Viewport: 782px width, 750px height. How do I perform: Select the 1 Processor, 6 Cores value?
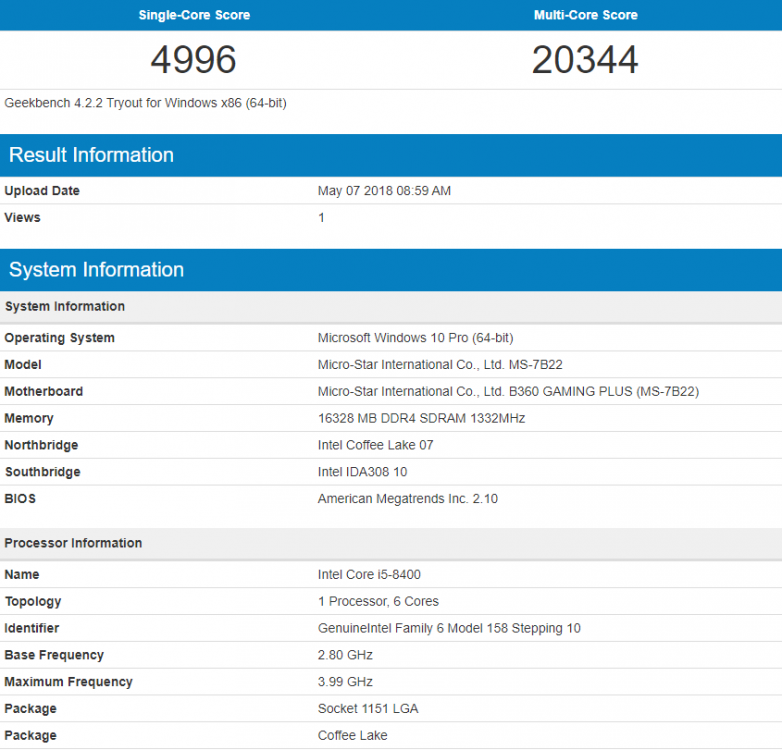click(x=379, y=601)
